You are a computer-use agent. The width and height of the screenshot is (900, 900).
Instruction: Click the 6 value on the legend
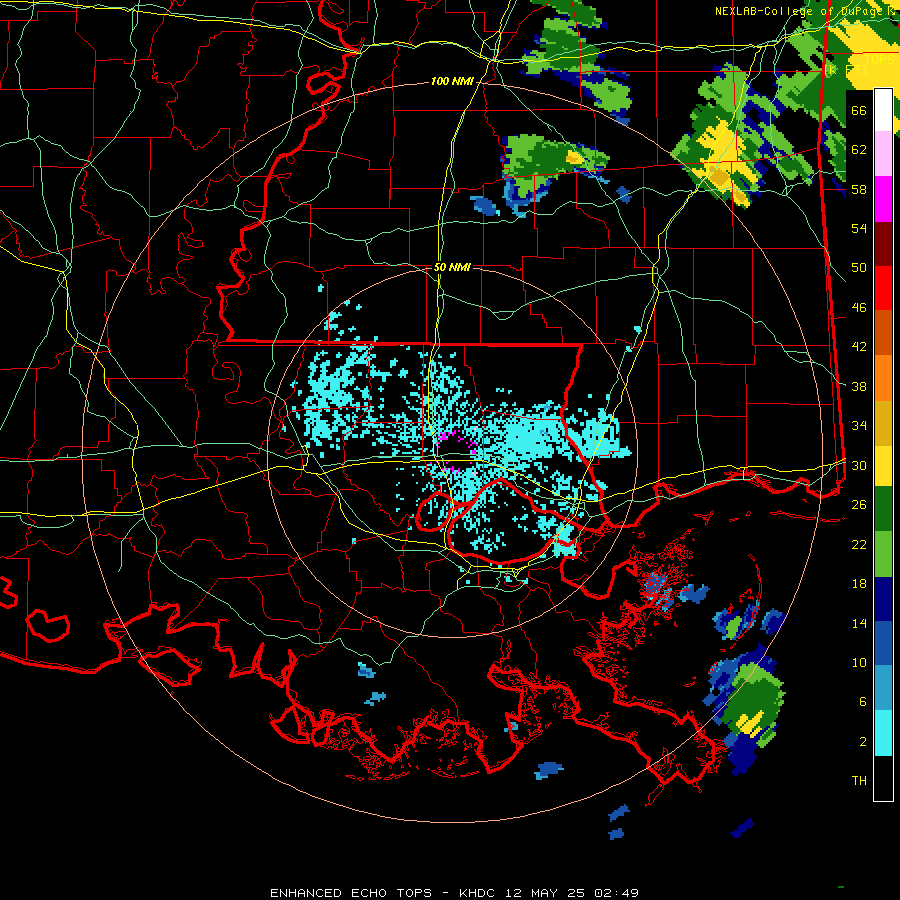coord(862,701)
